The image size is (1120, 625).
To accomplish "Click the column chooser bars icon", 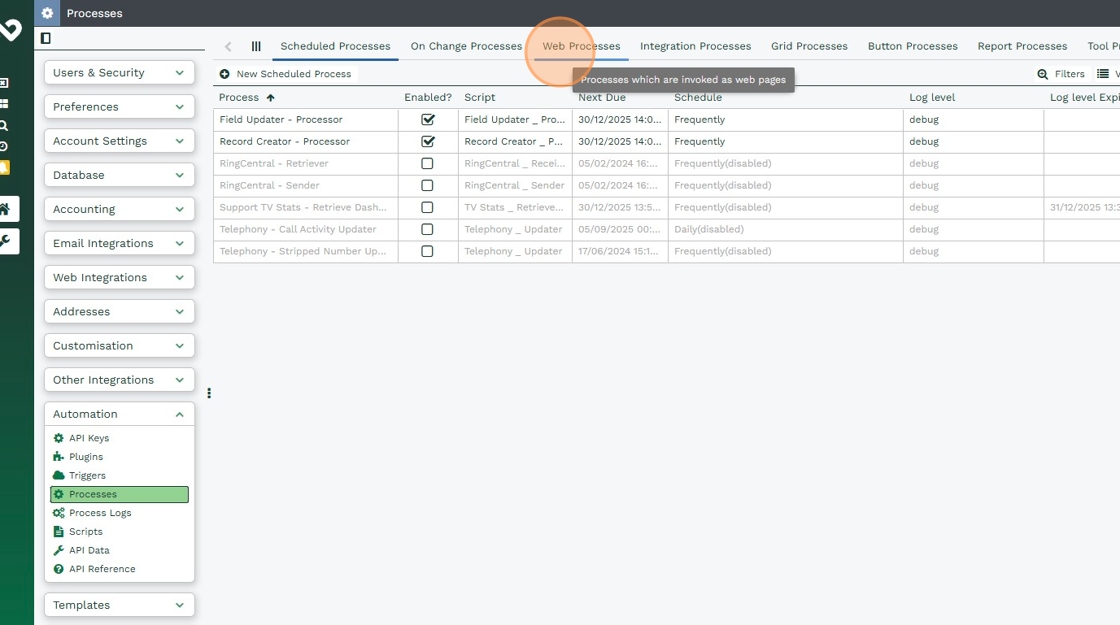I will [x=256, y=46].
